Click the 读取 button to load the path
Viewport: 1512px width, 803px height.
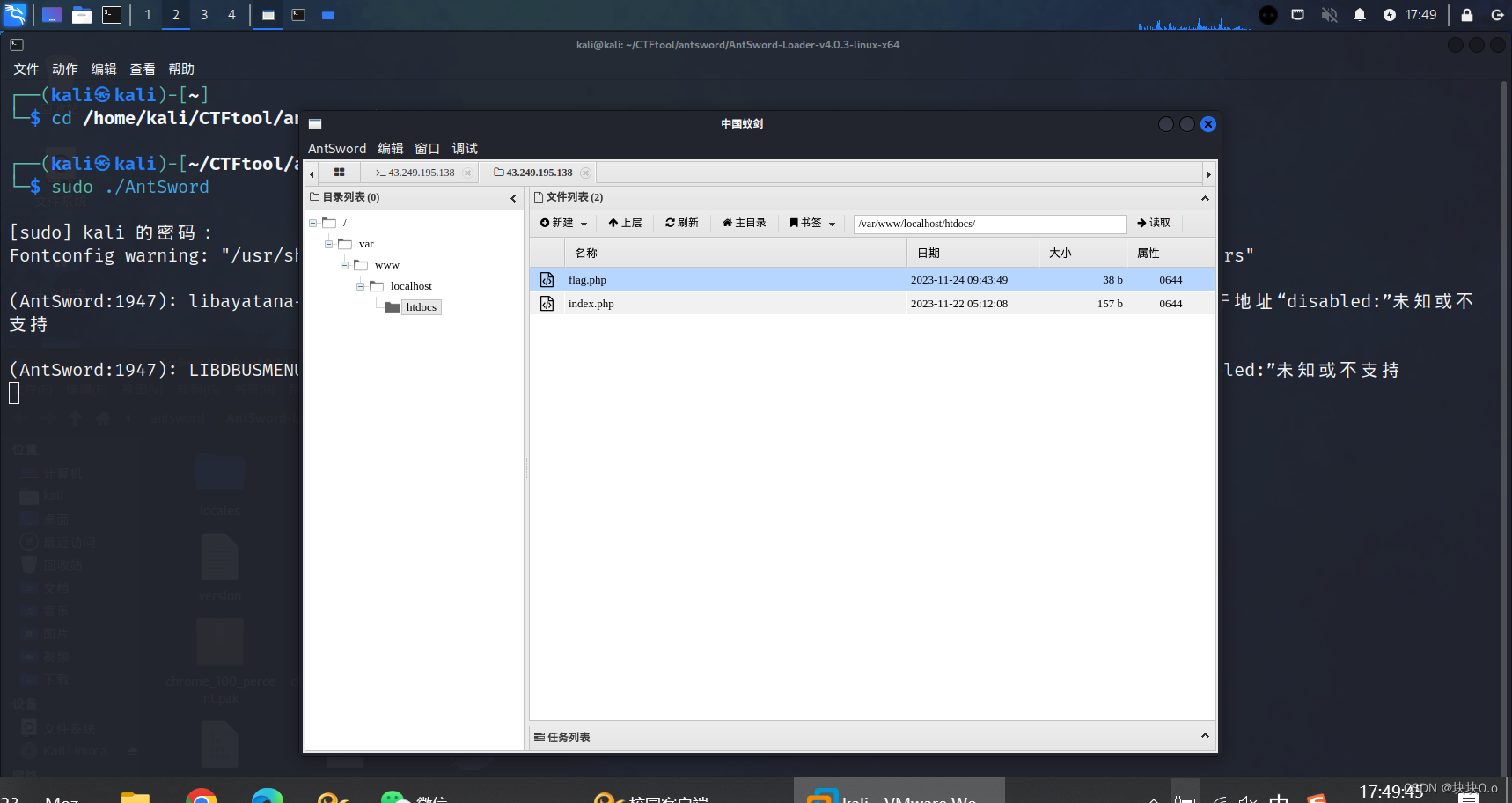click(1153, 223)
